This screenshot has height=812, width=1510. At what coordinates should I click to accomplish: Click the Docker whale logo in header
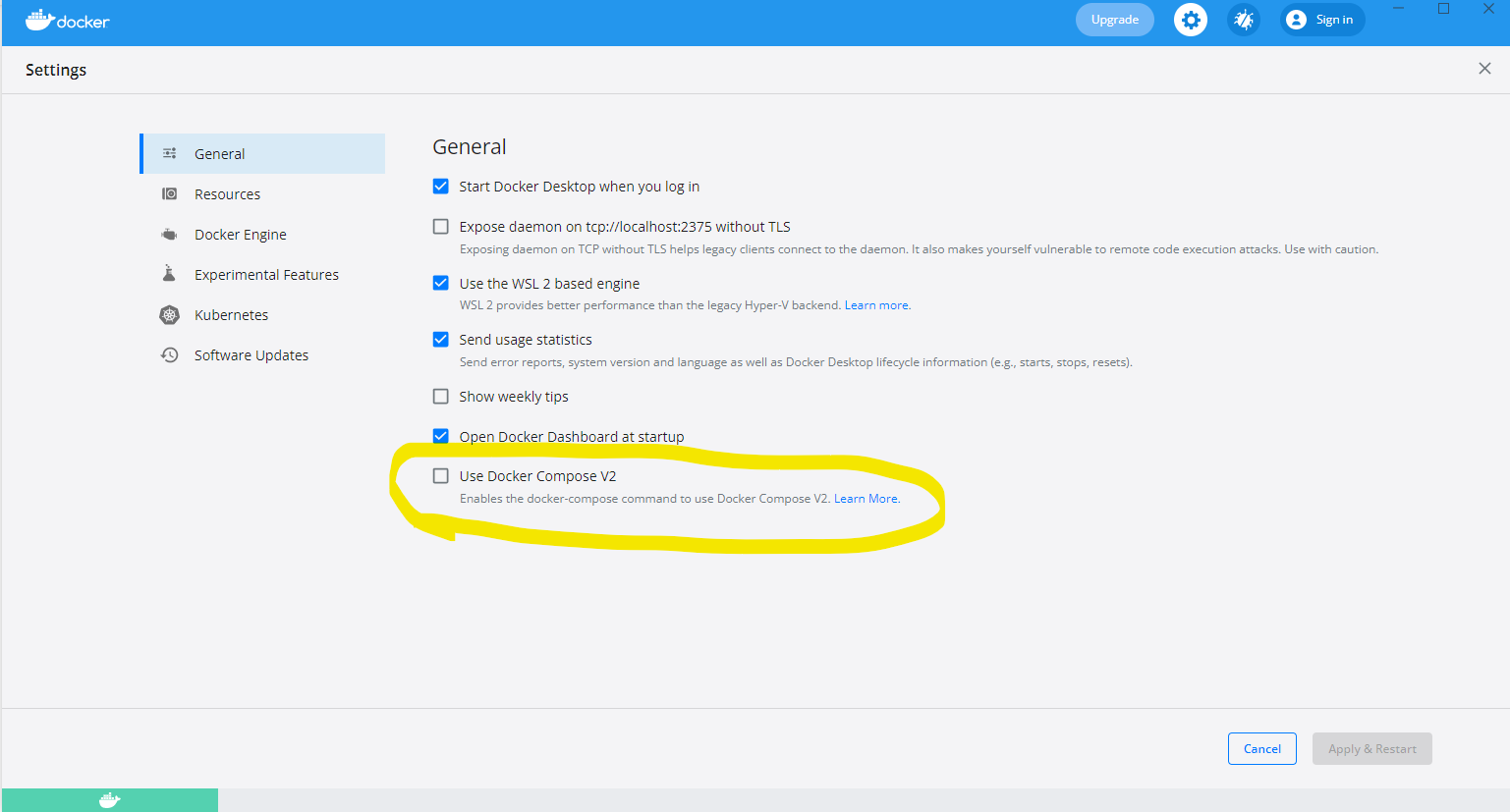(x=67, y=20)
